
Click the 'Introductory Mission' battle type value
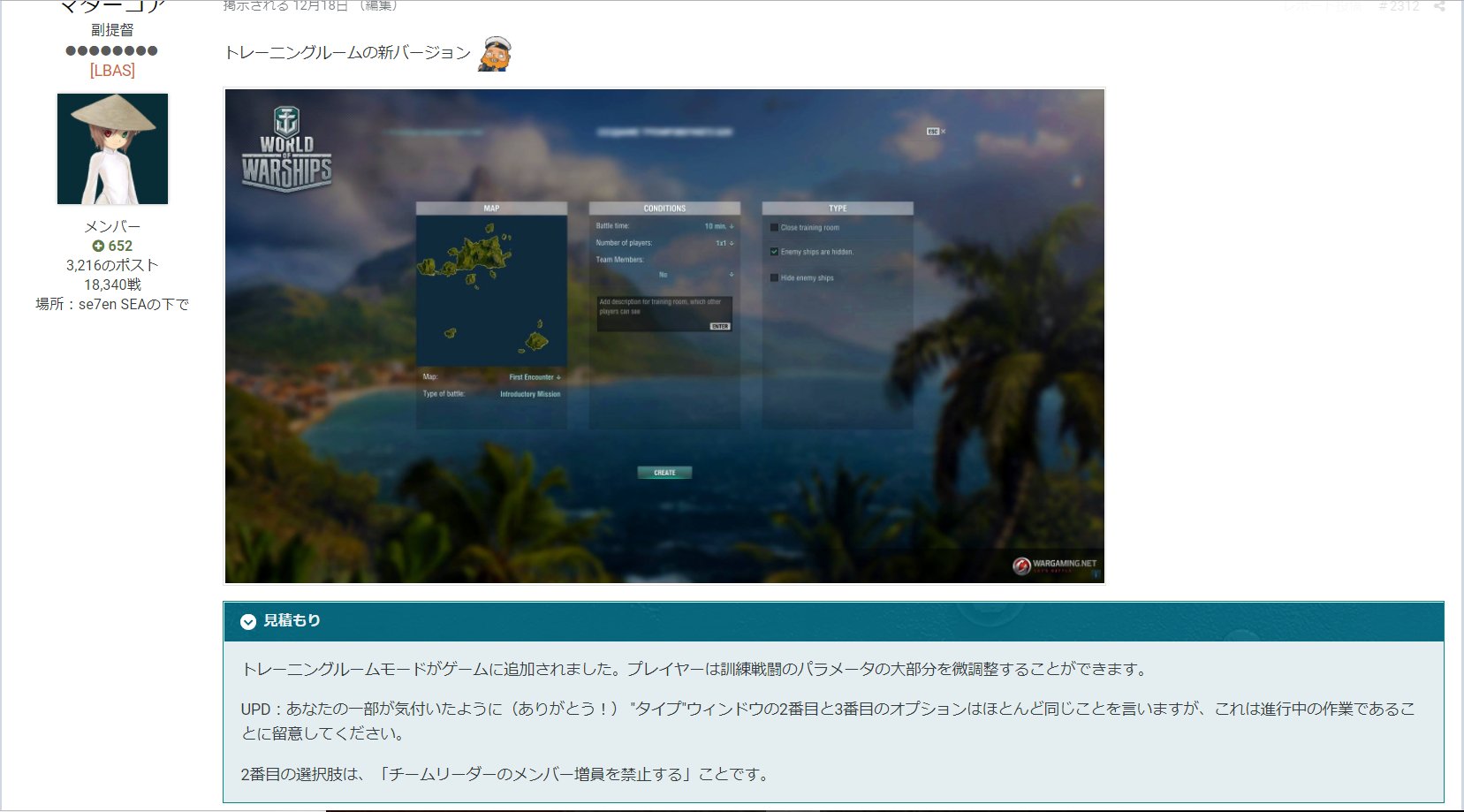530,394
